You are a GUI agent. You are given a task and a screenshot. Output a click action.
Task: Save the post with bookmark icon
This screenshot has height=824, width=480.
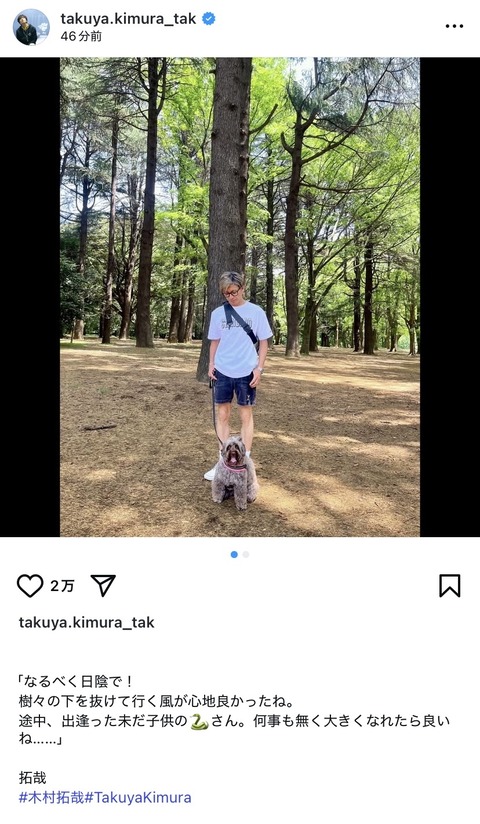[x=450, y=585]
